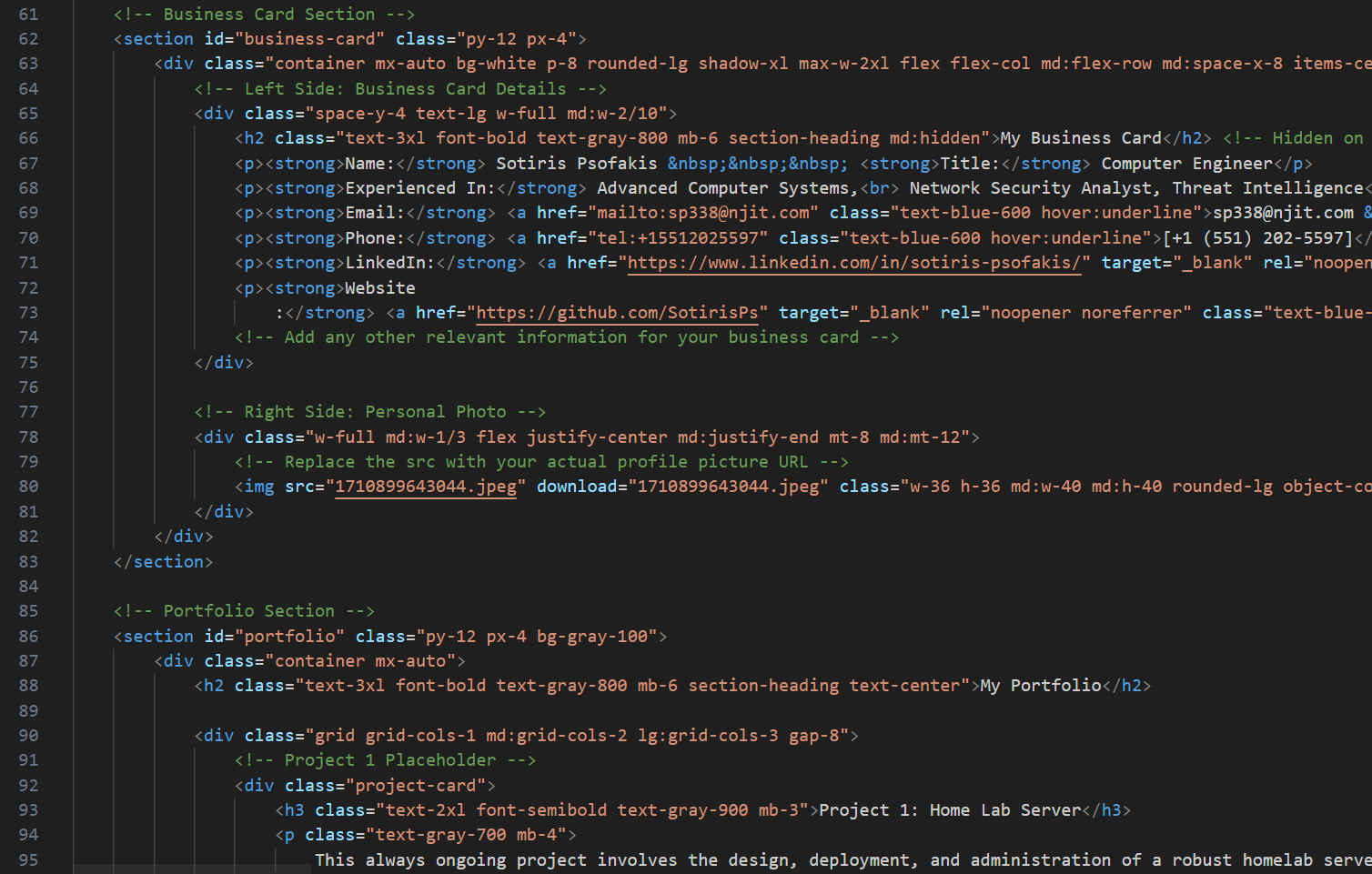Place cursor on the My Portfolio heading text
1372x874 pixels.
tap(1040, 685)
